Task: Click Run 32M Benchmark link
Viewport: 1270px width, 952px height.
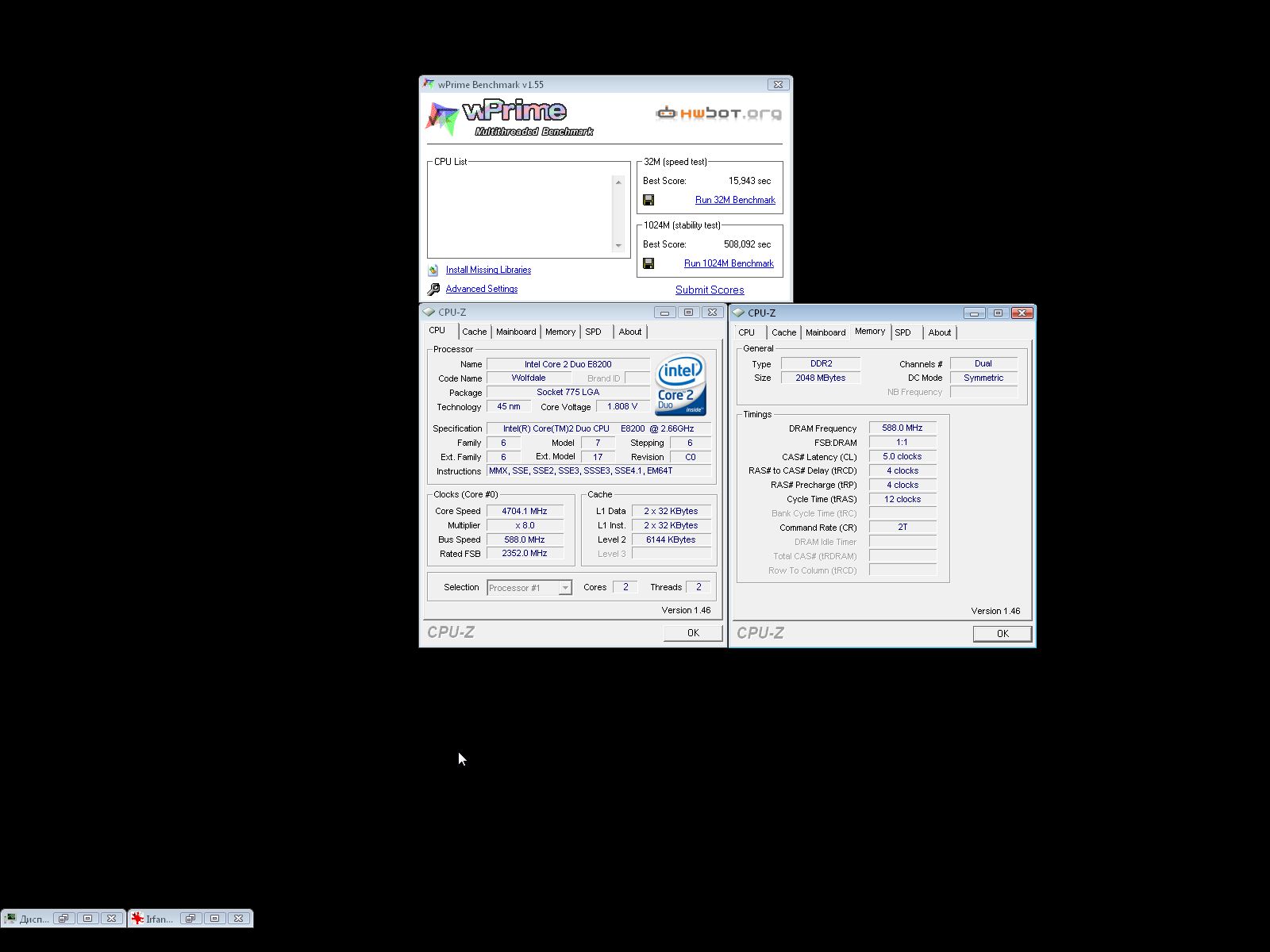Action: click(735, 200)
